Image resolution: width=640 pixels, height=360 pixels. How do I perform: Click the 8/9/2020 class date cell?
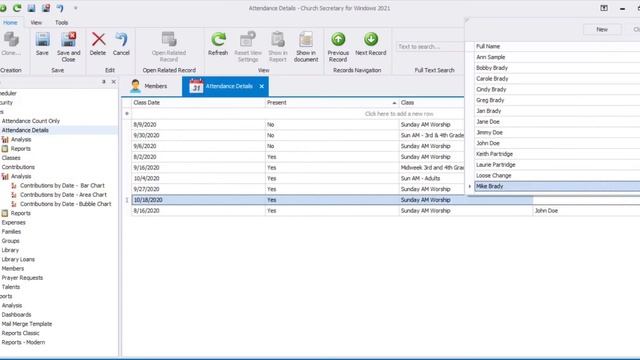coord(198,124)
